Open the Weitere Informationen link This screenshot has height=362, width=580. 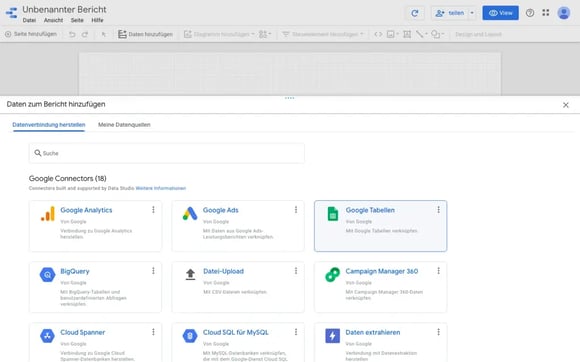point(161,188)
